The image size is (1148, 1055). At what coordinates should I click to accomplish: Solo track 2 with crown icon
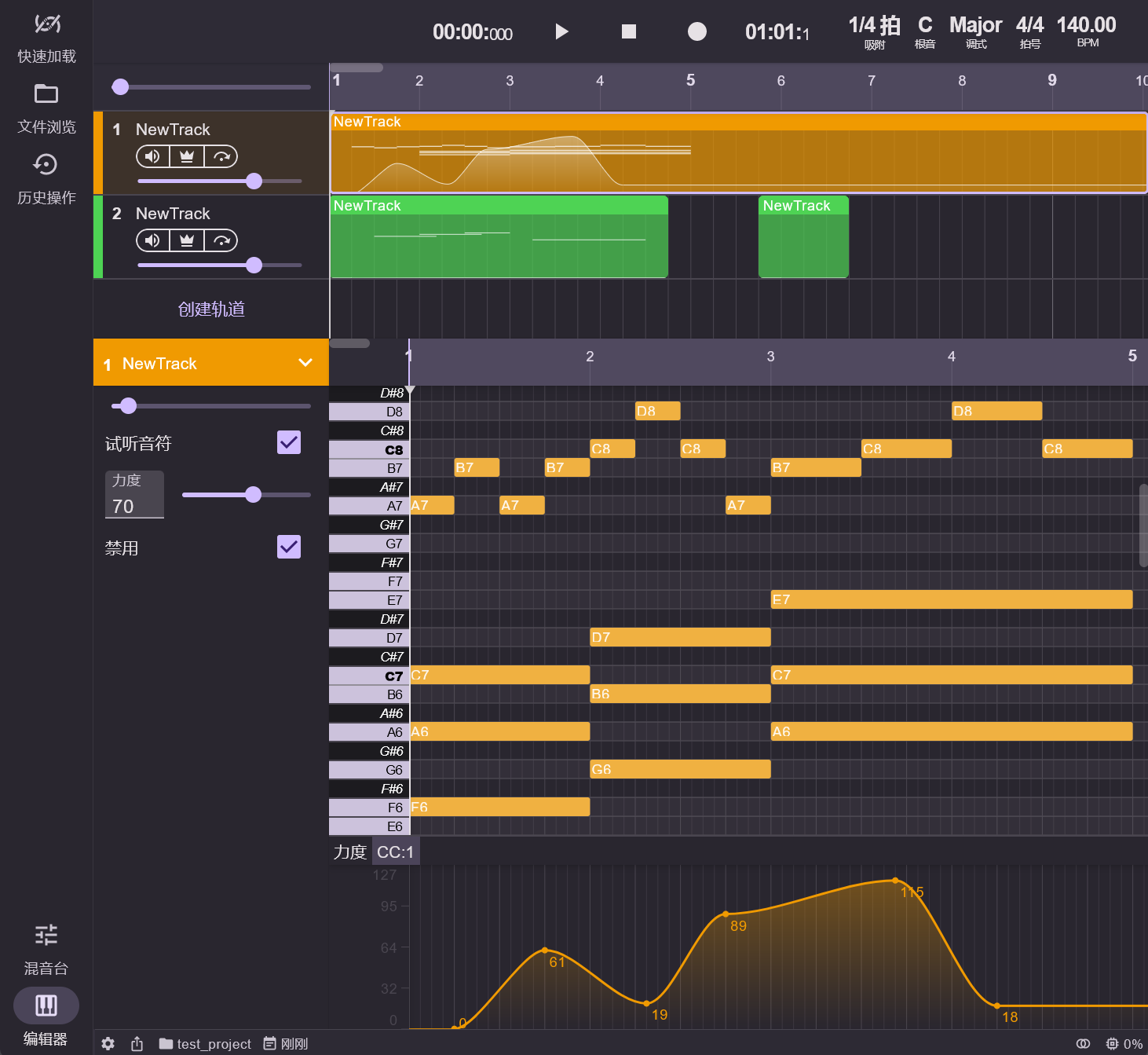tap(187, 240)
